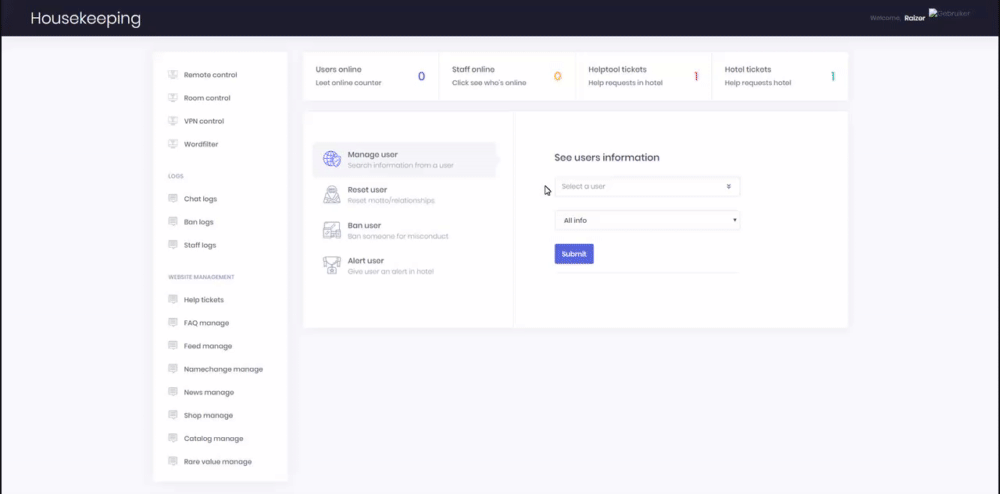Image resolution: width=1000 pixels, height=494 pixels.
Task: Click the Chat logs list icon
Action: (x=172, y=198)
